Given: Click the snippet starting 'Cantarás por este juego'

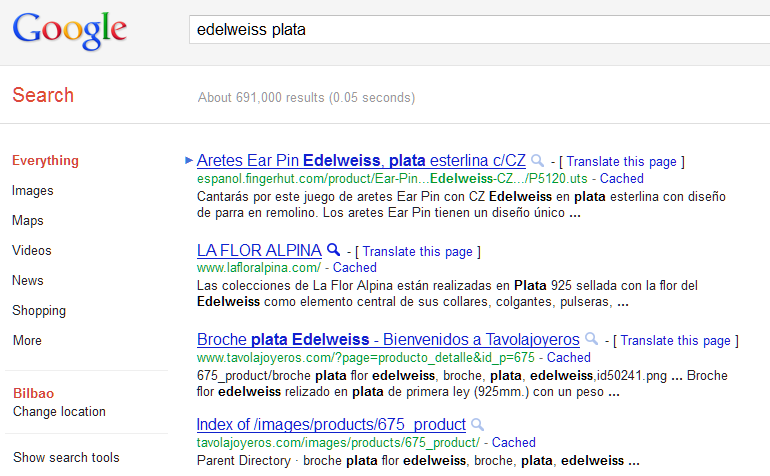Looking at the screenshot, I should click(x=461, y=205).
